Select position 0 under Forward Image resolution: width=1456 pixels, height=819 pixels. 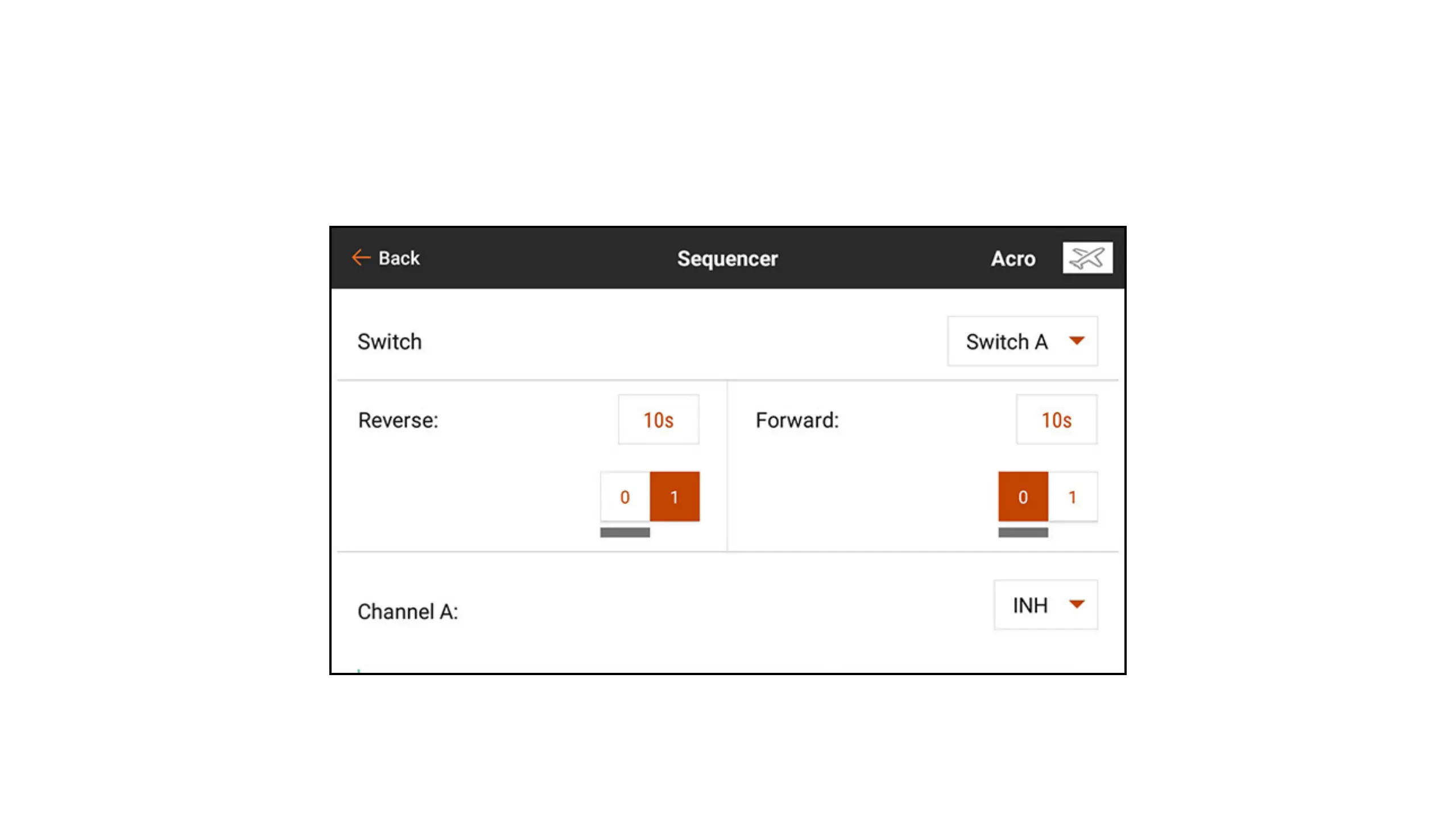tap(1023, 497)
